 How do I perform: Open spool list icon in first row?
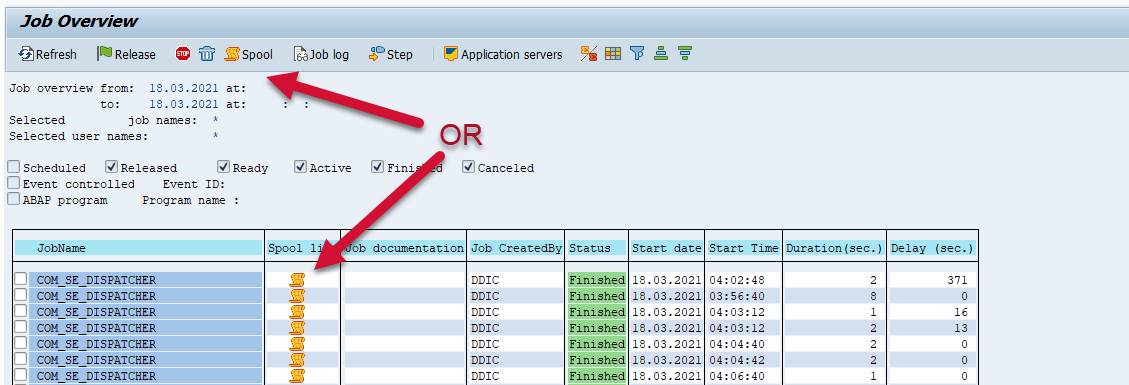click(297, 280)
